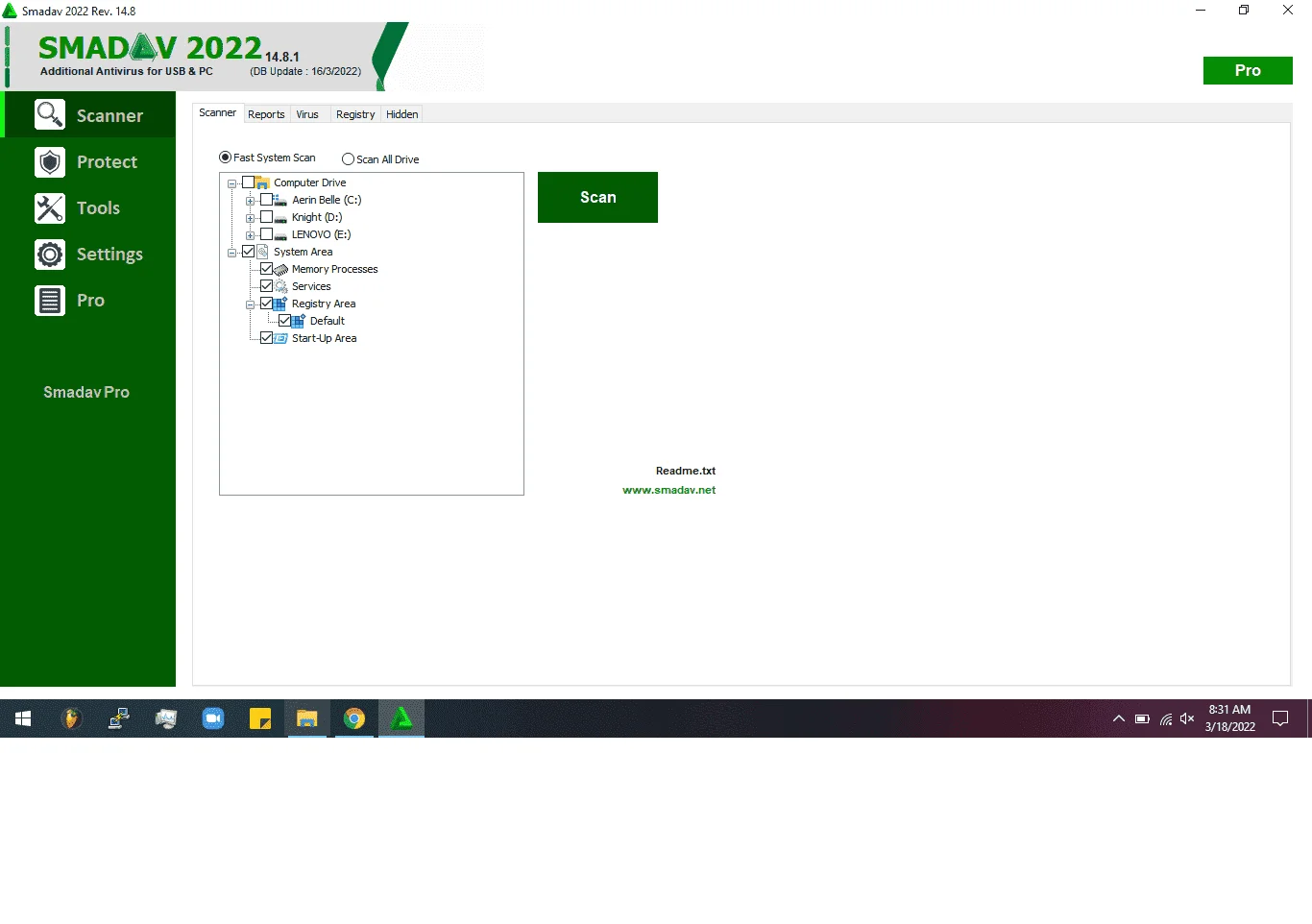The width and height of the screenshot is (1312, 924).
Task: Click the Memory Processes chip icon
Action: click(x=280, y=269)
